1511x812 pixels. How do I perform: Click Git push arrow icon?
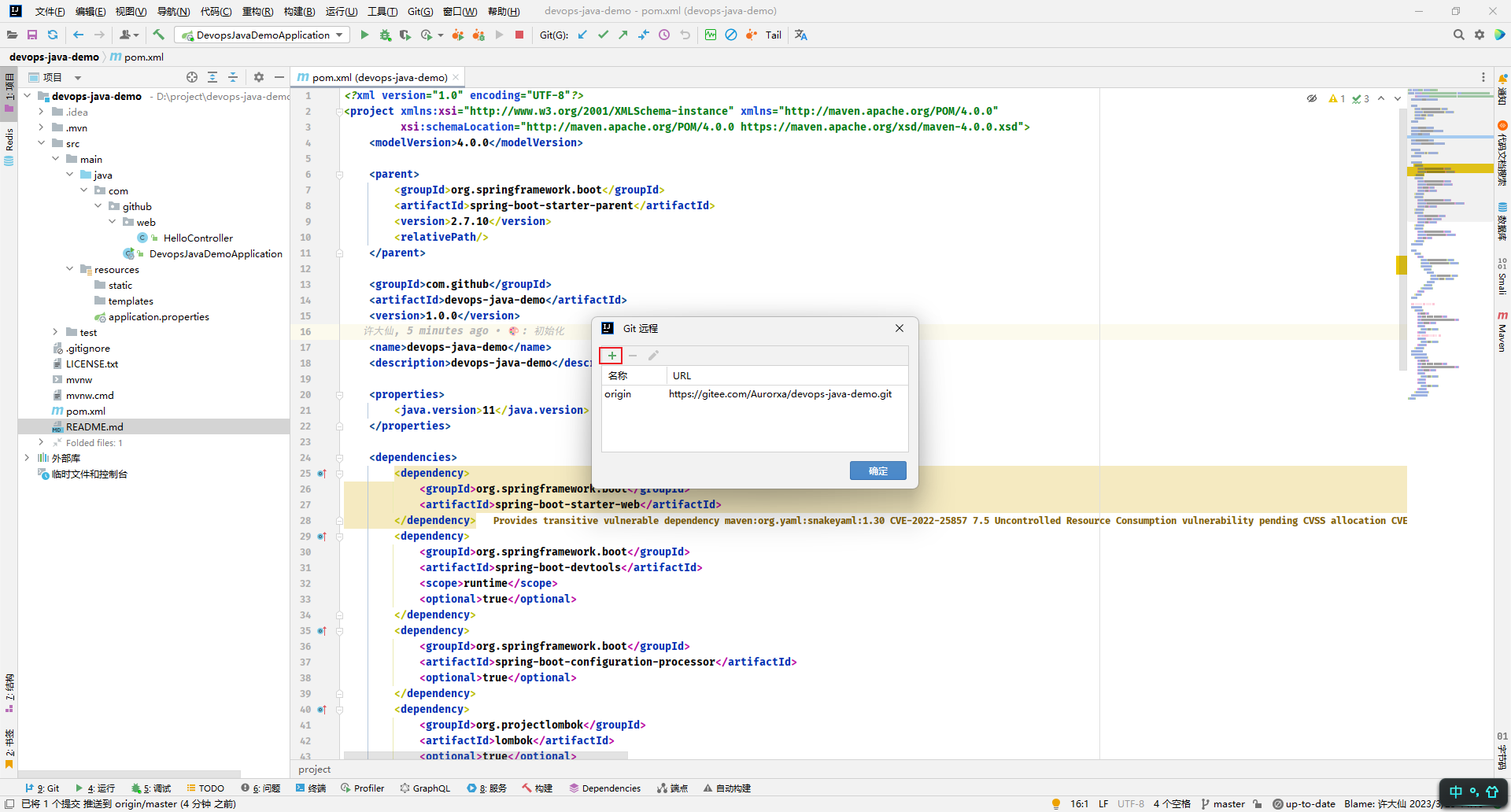[623, 35]
